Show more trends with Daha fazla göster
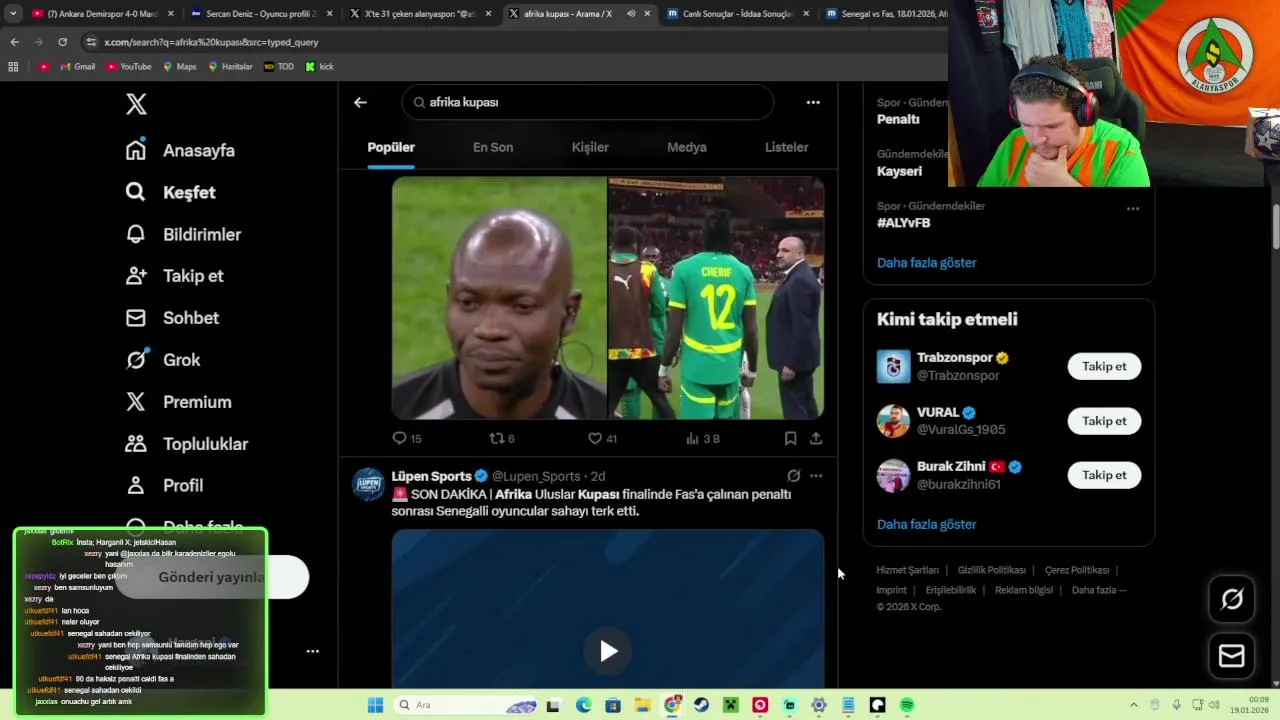Viewport: 1280px width, 720px height. [x=926, y=262]
